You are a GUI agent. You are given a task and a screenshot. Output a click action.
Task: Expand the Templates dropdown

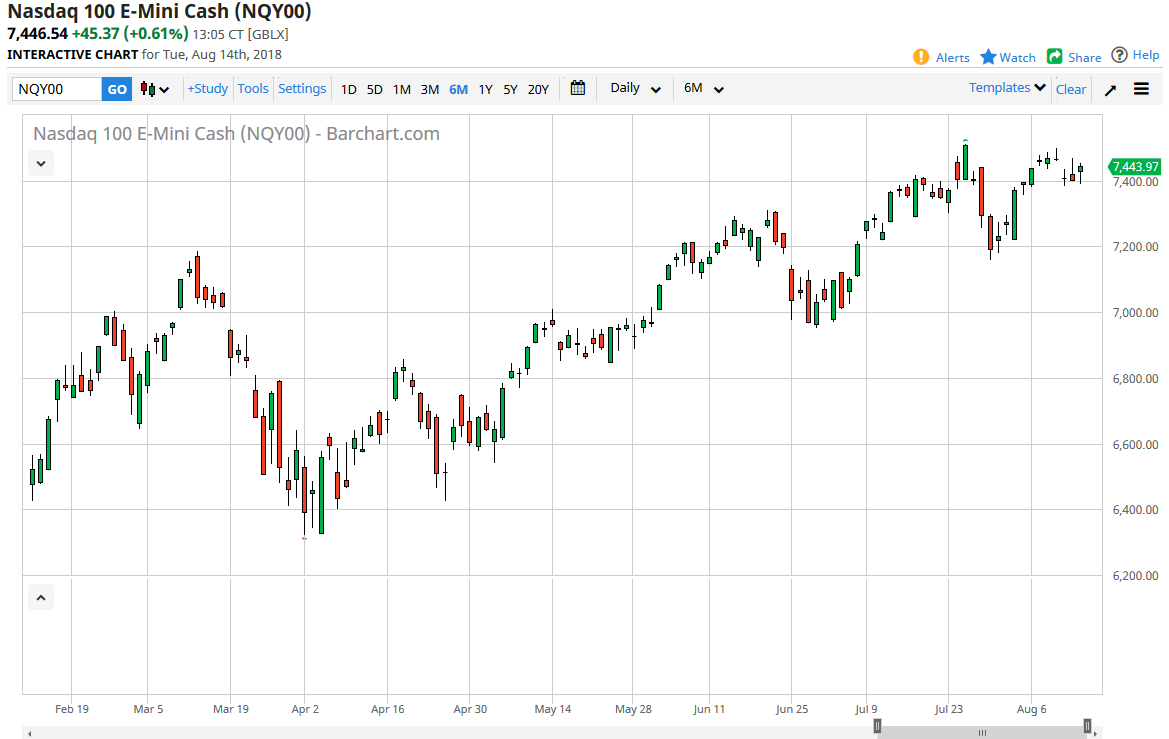[1007, 88]
